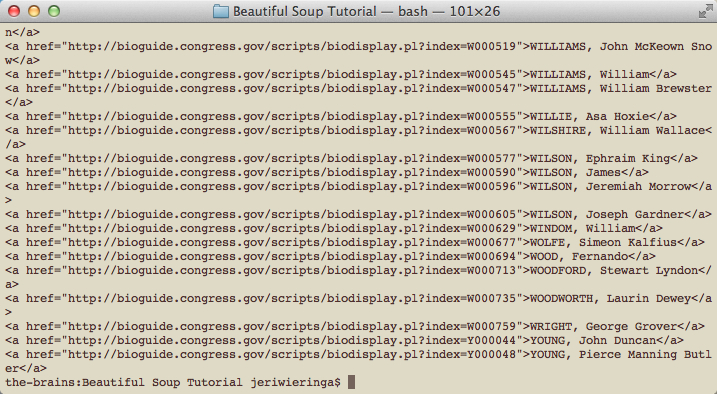Minimize the window with yellow button
The image size is (717, 394).
(x=34, y=11)
